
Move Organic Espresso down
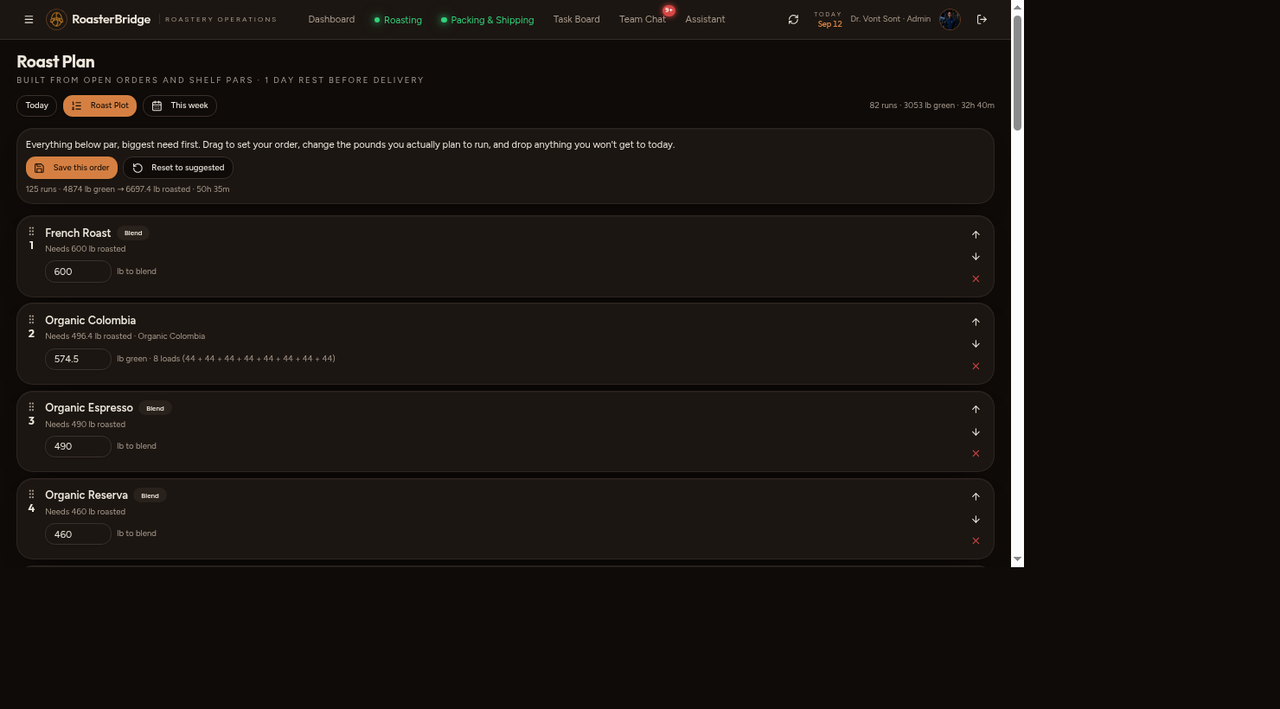(x=976, y=432)
